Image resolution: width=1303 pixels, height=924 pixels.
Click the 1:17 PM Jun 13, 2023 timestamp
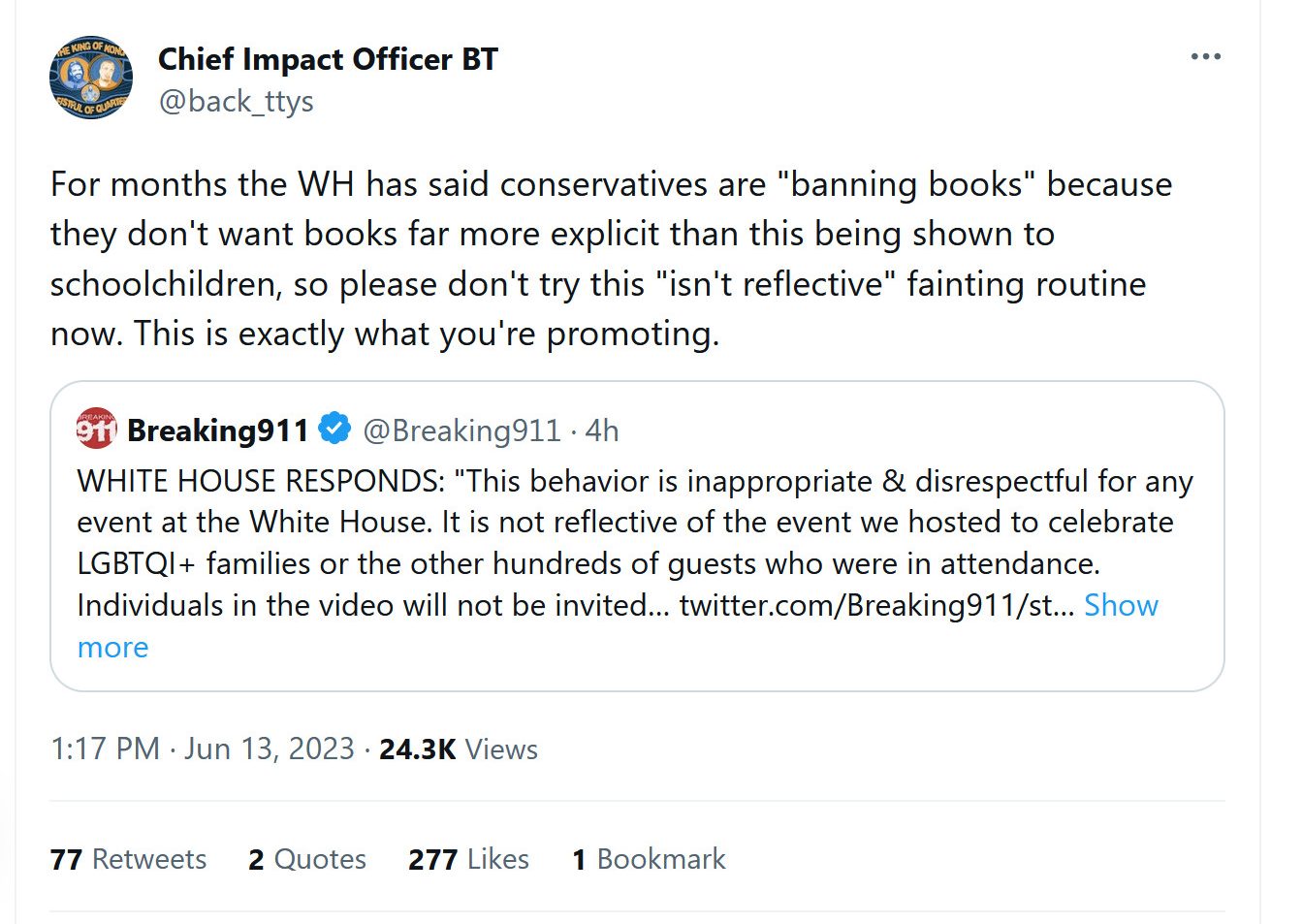pyautogui.click(x=202, y=749)
